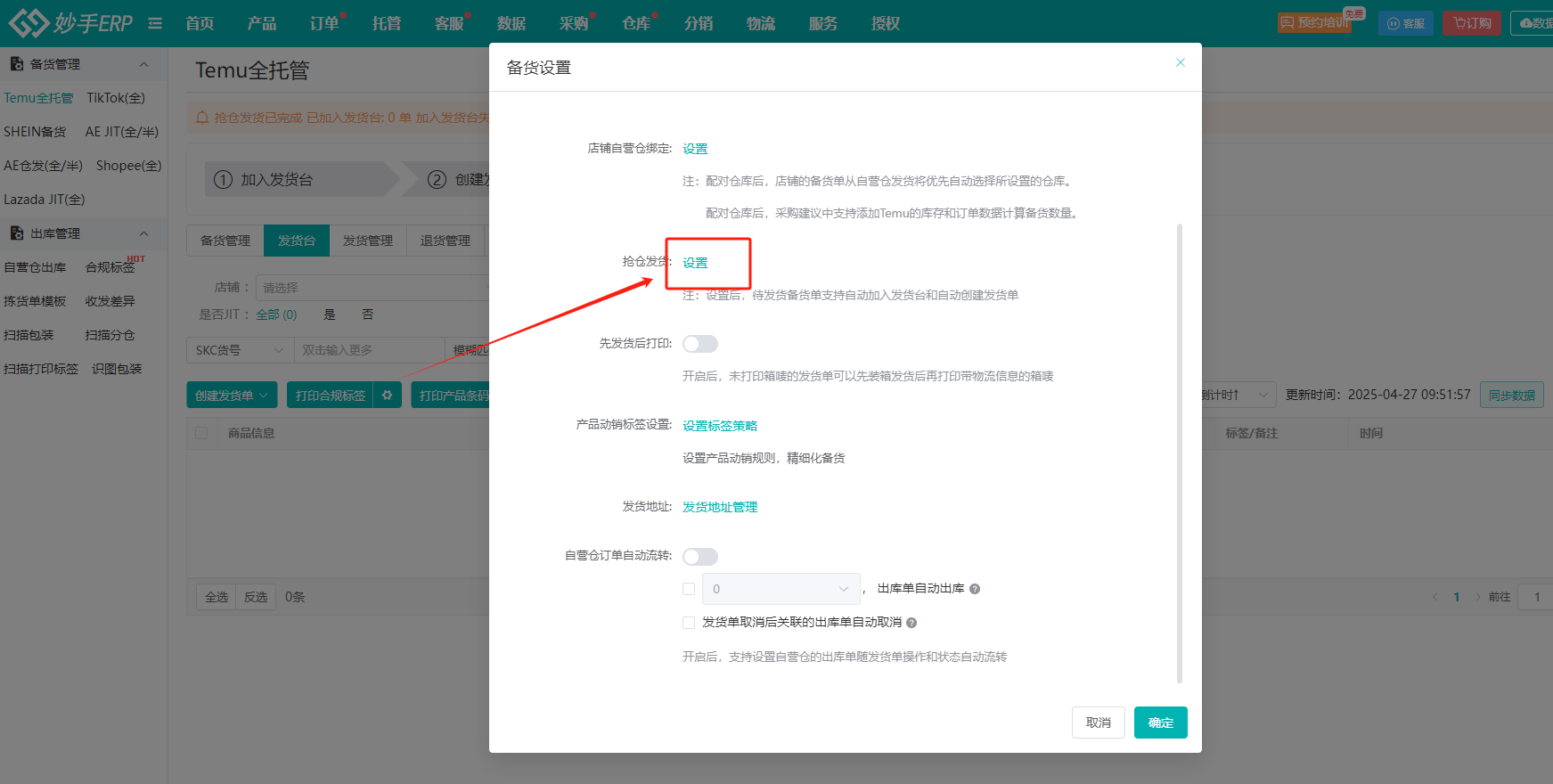Select 否 for 是否JIT filter
Screen dimensions: 1553x784
pos(368,314)
